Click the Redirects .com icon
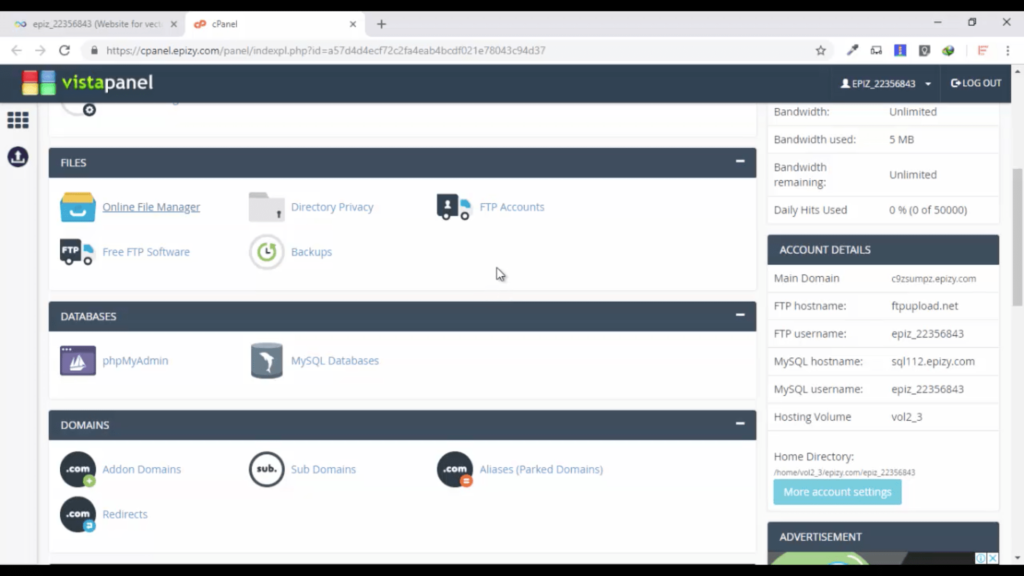Screen dimensions: 1024x576 point(78,515)
